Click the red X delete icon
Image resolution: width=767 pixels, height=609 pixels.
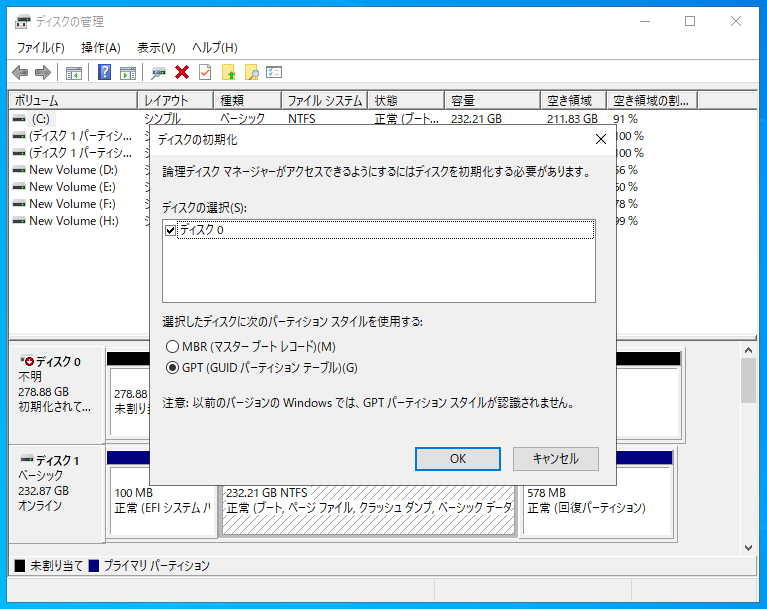[x=182, y=72]
